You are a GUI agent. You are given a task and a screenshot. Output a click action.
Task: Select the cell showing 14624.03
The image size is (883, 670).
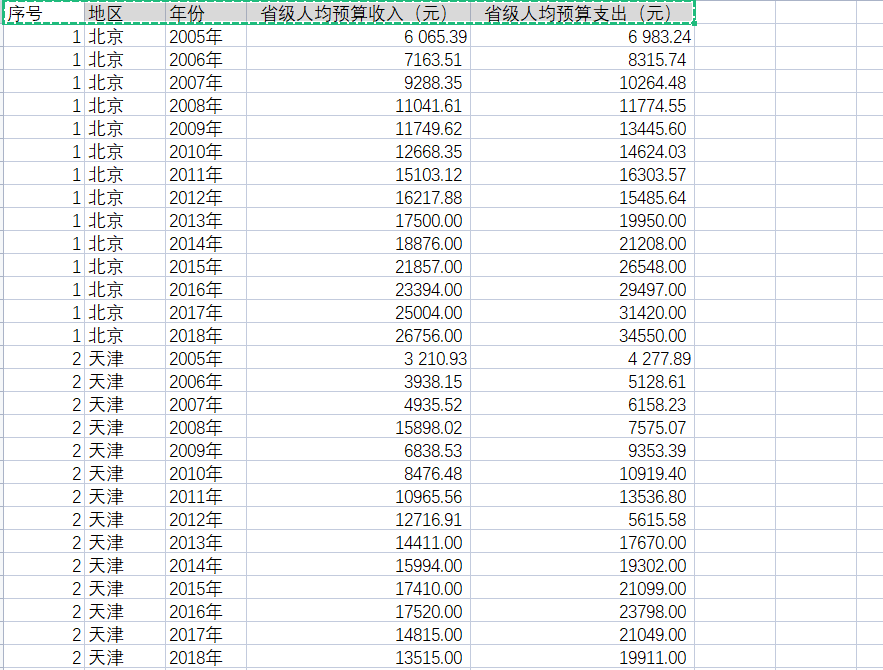coord(582,151)
